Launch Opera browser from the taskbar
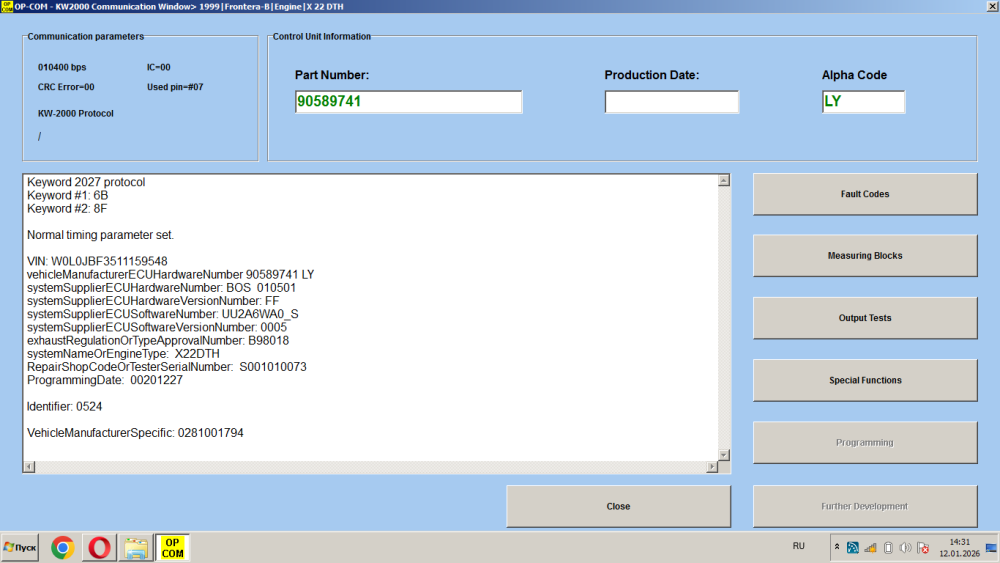The width and height of the screenshot is (1000, 563). click(x=99, y=547)
